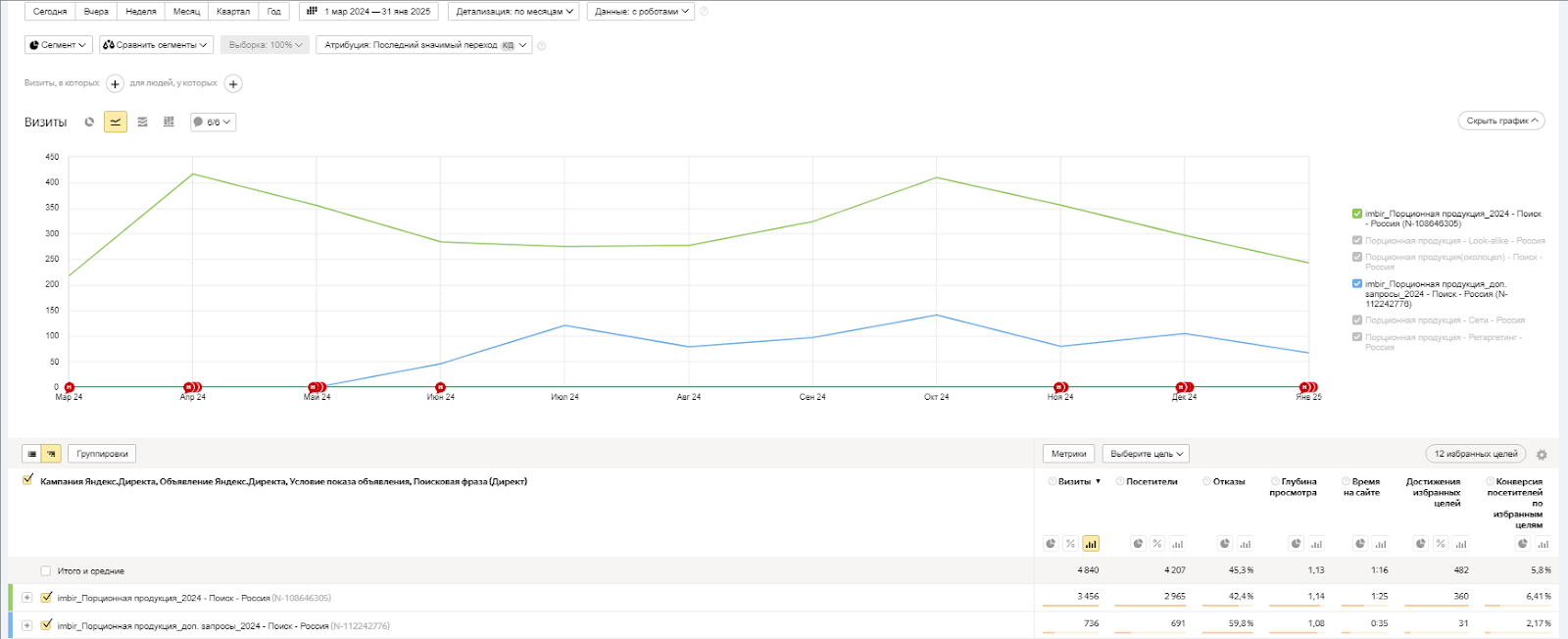Switch the table to tree view
Viewport: 1568px width, 639px height.
click(52, 454)
